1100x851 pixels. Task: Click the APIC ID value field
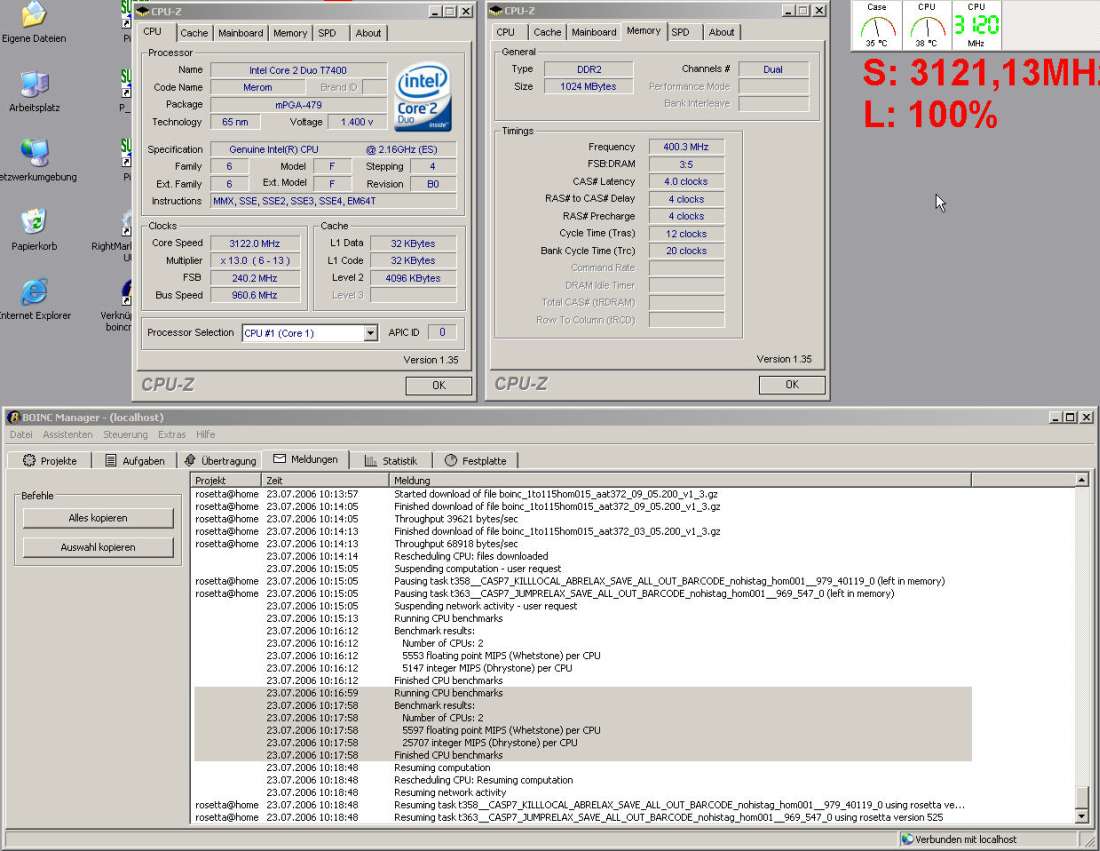442,333
